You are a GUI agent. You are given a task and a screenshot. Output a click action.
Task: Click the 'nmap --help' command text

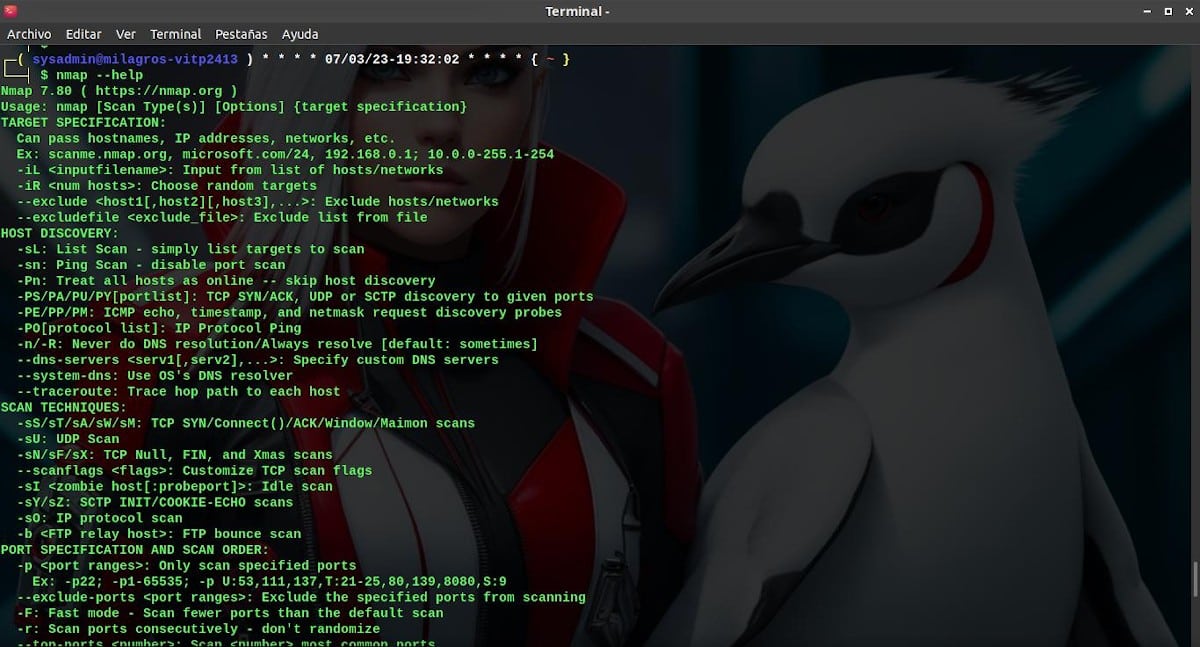(x=99, y=75)
